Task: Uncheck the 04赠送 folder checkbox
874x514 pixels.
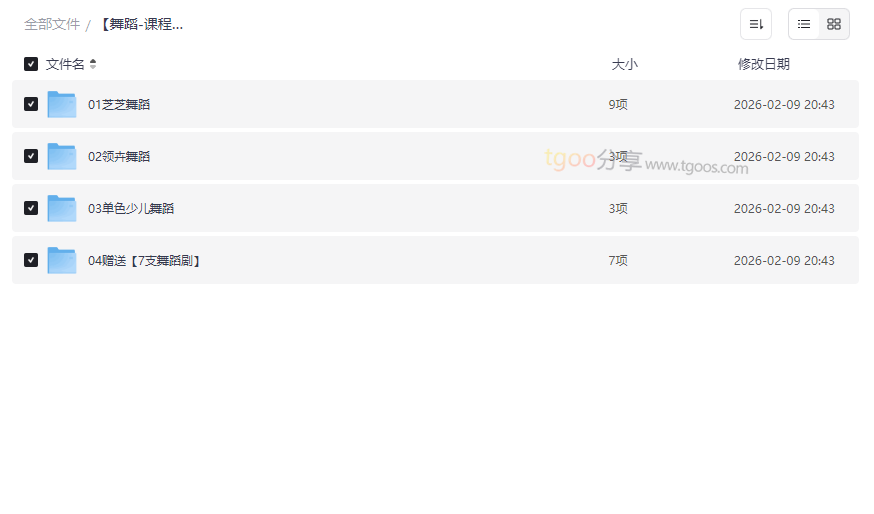Action: pyautogui.click(x=31, y=260)
